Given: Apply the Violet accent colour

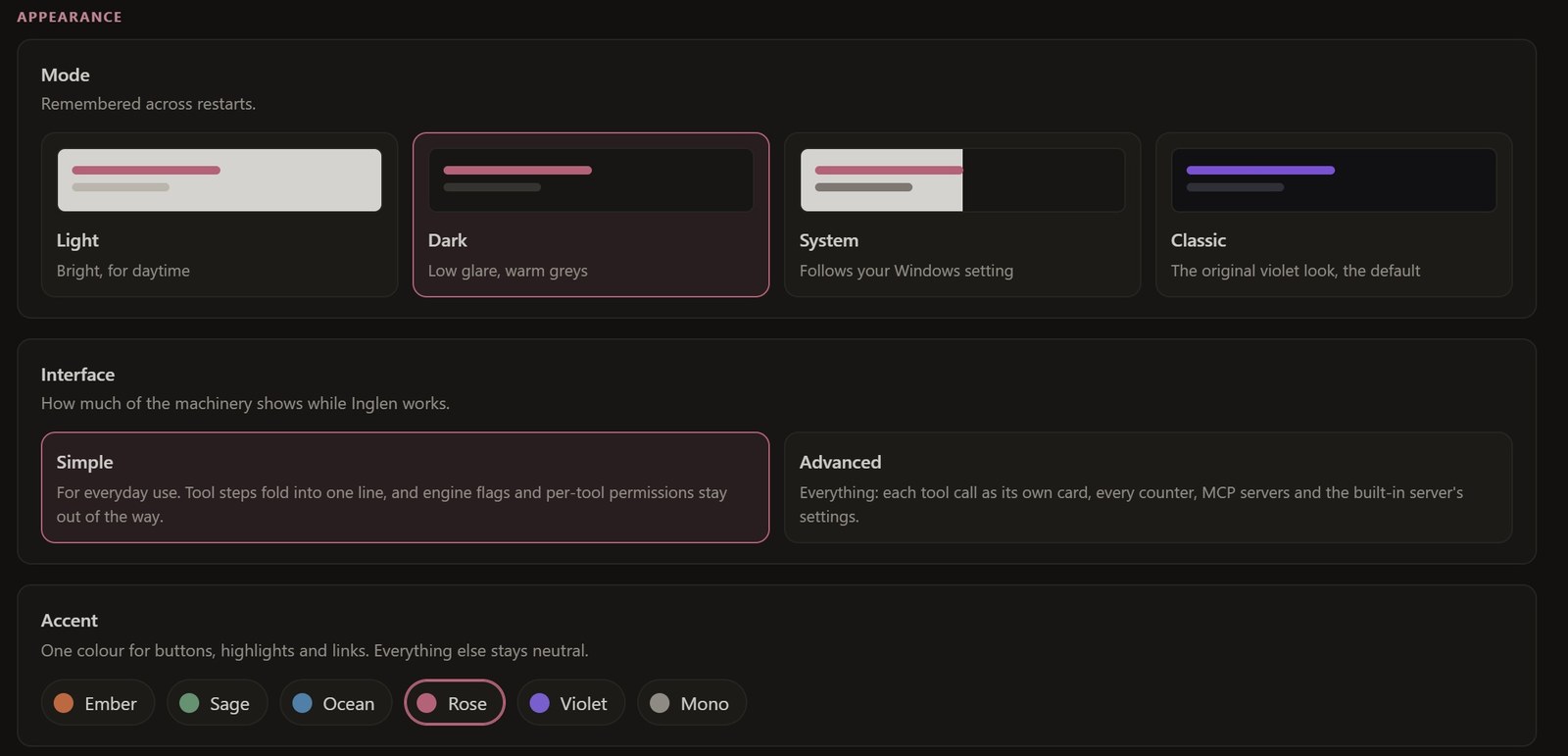Looking at the screenshot, I should 570,703.
